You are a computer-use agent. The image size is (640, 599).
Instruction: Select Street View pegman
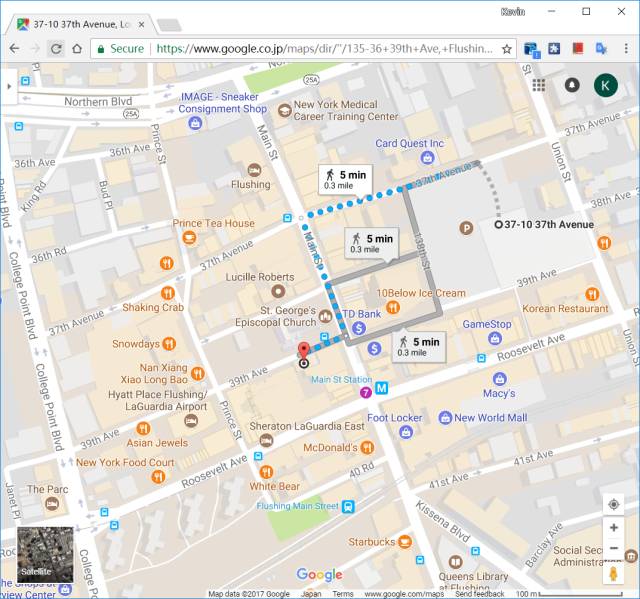pos(613,574)
